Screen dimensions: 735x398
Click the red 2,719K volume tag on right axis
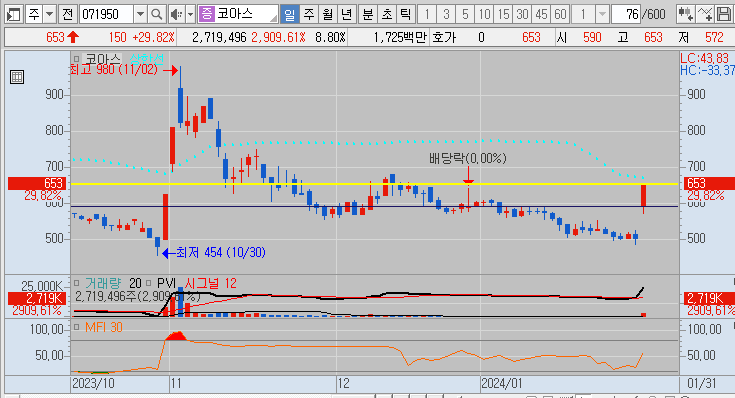(x=709, y=298)
